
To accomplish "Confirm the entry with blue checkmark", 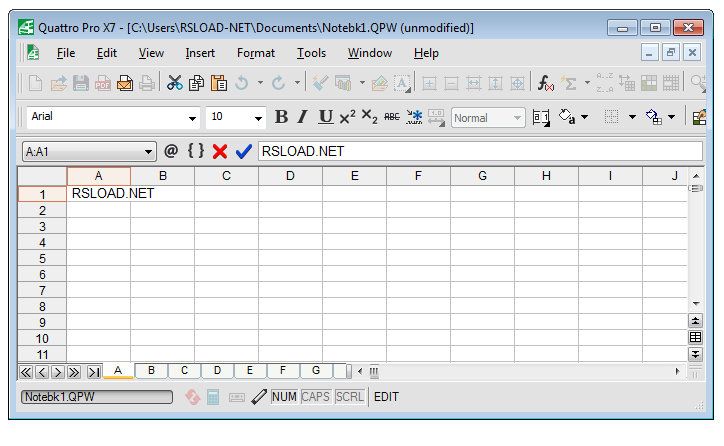I will click(243, 151).
